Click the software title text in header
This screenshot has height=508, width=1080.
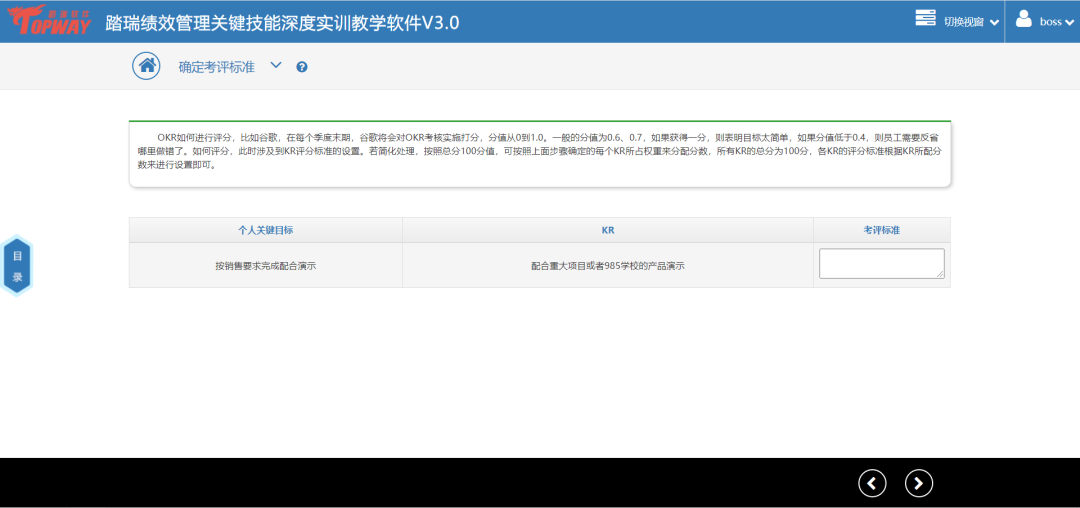click(282, 22)
